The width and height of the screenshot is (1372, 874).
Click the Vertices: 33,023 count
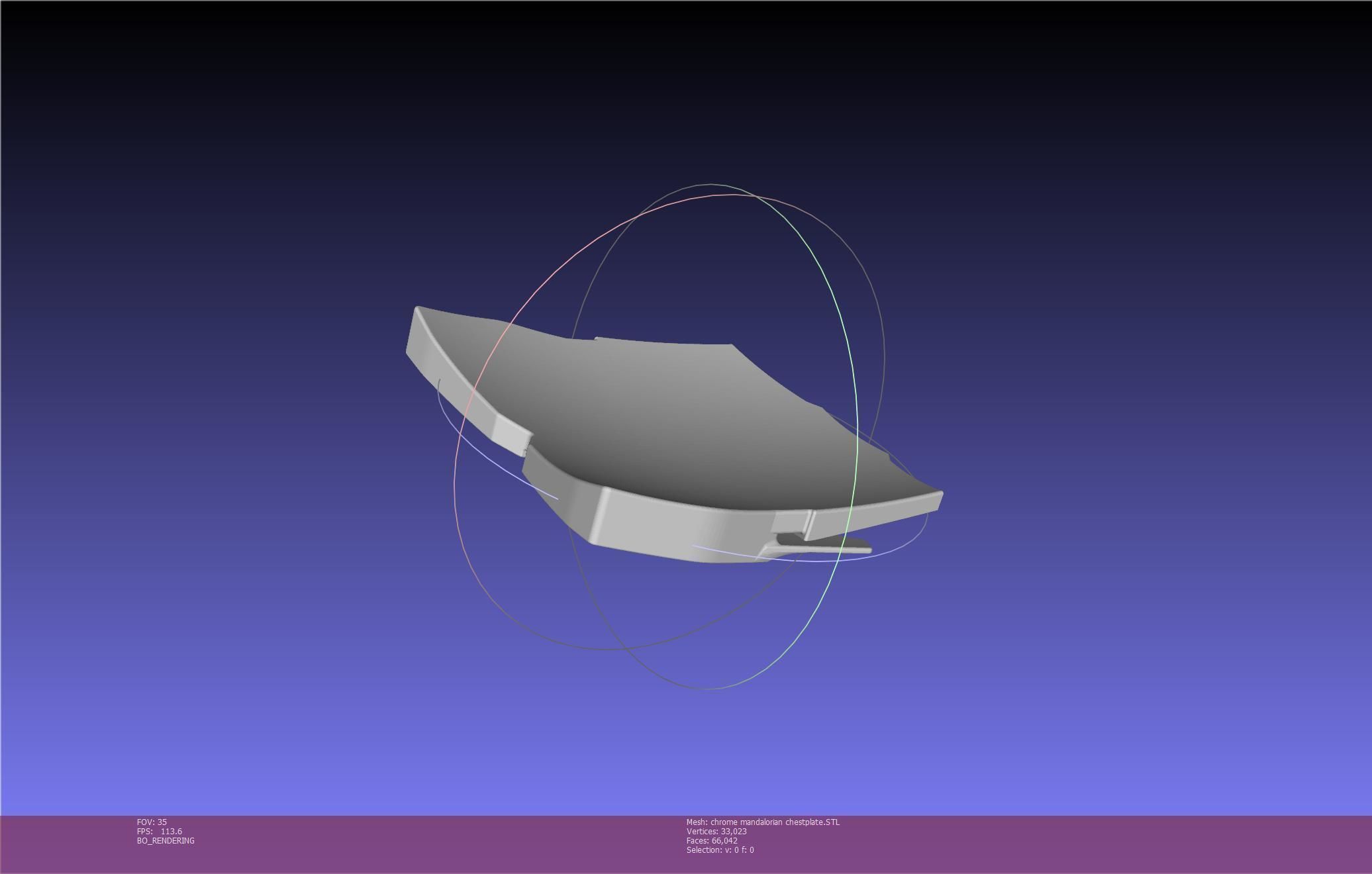click(x=716, y=831)
